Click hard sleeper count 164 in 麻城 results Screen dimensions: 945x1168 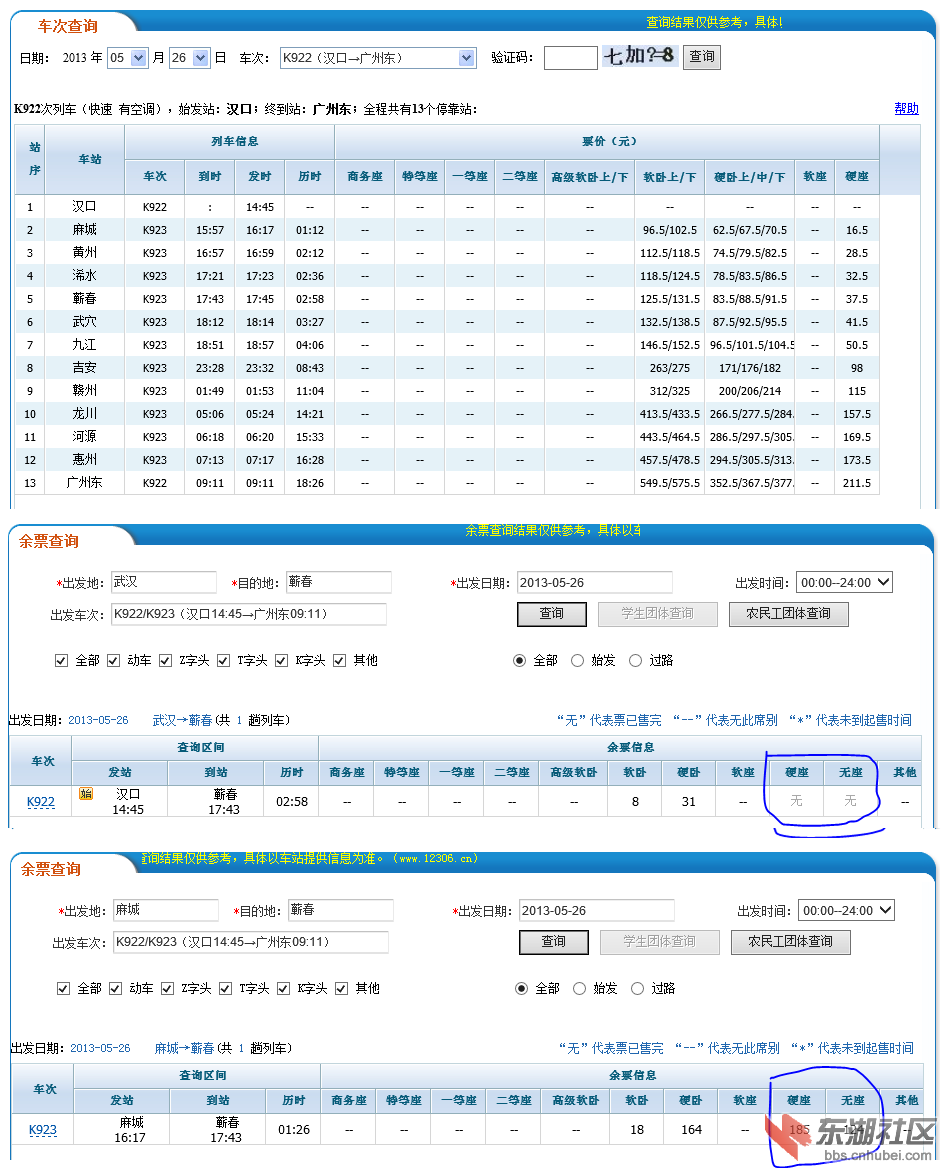click(692, 1130)
